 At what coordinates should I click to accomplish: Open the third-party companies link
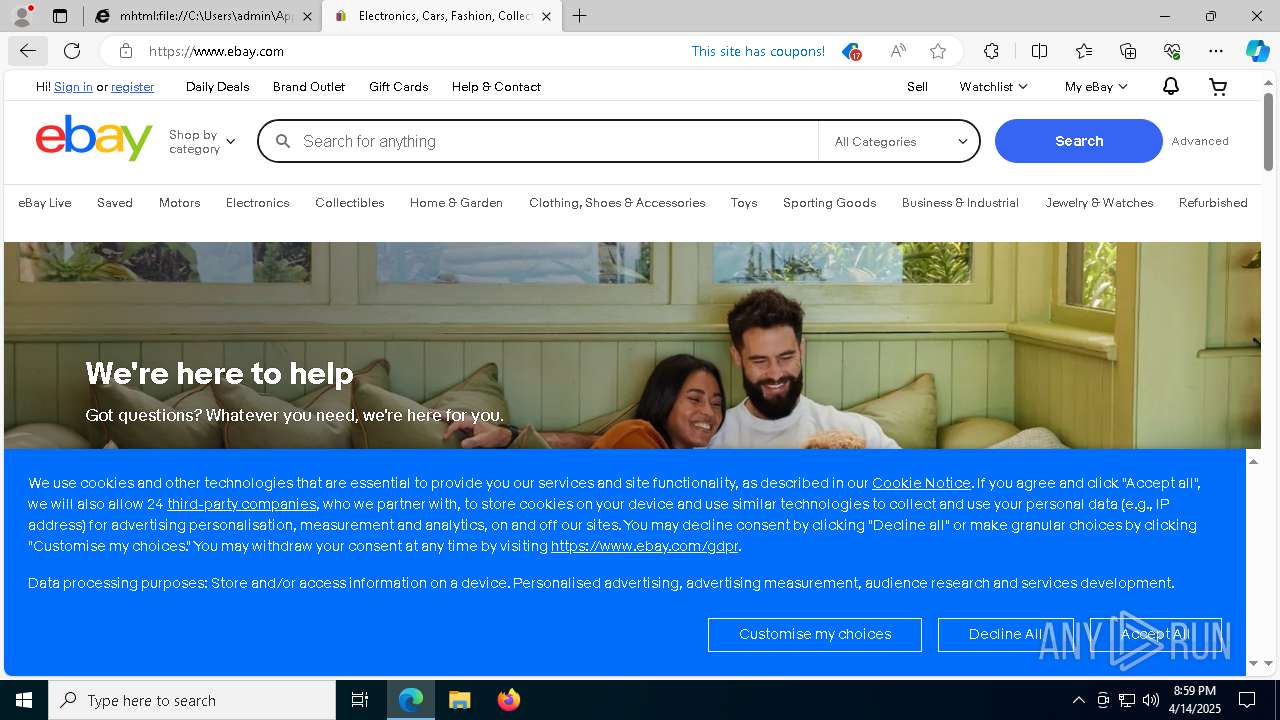(x=241, y=504)
